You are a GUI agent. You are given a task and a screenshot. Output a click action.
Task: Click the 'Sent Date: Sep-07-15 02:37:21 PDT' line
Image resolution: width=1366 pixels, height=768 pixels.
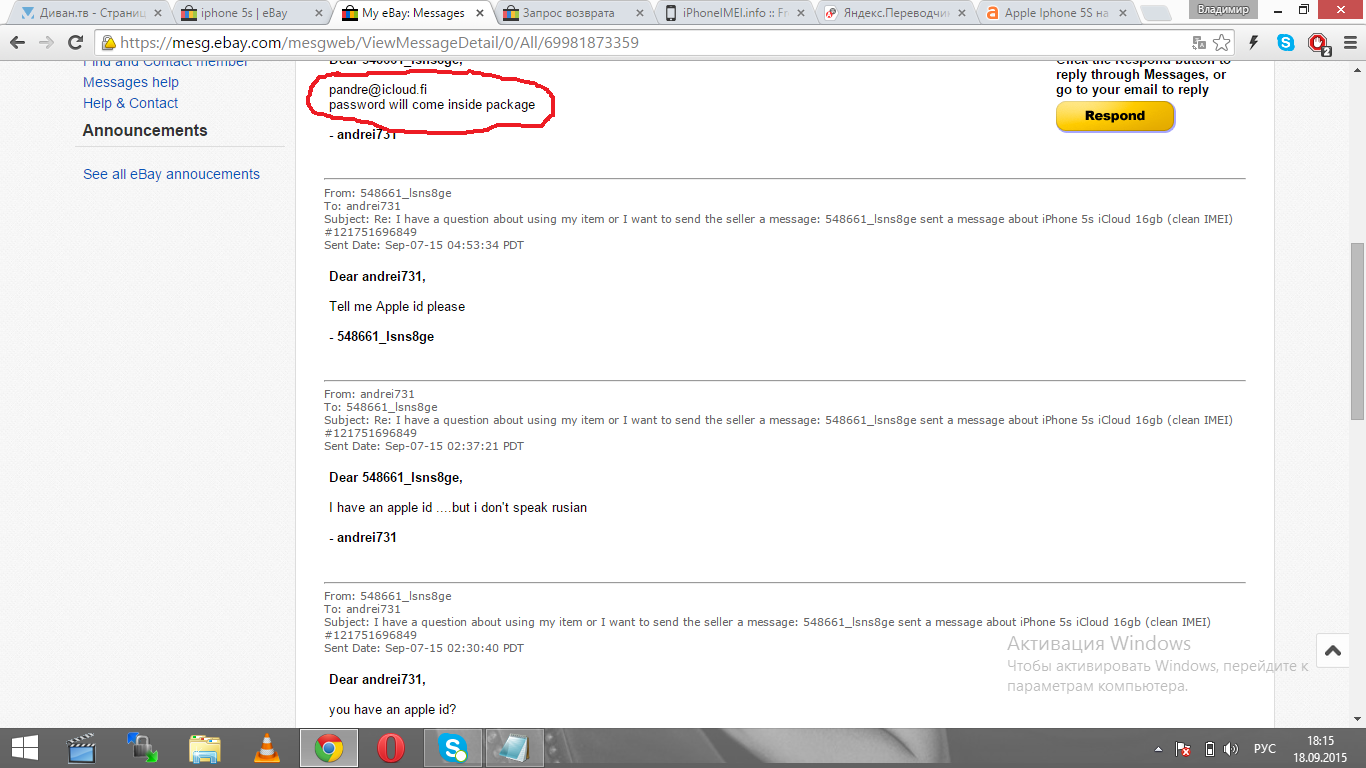pos(424,446)
